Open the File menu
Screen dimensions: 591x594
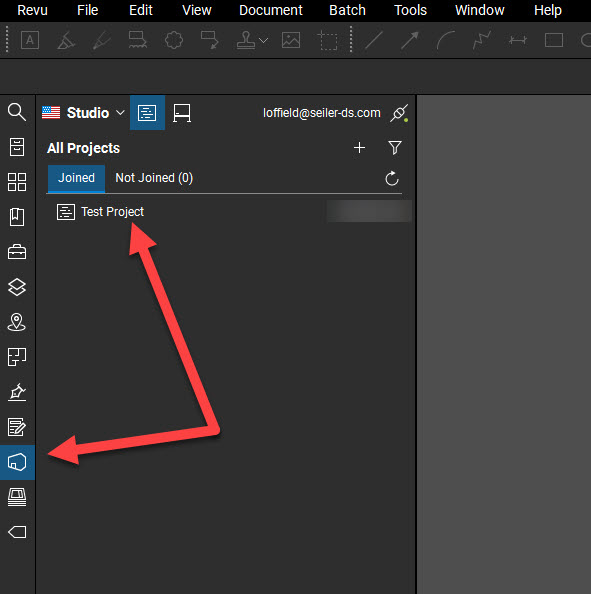pyautogui.click(x=87, y=10)
